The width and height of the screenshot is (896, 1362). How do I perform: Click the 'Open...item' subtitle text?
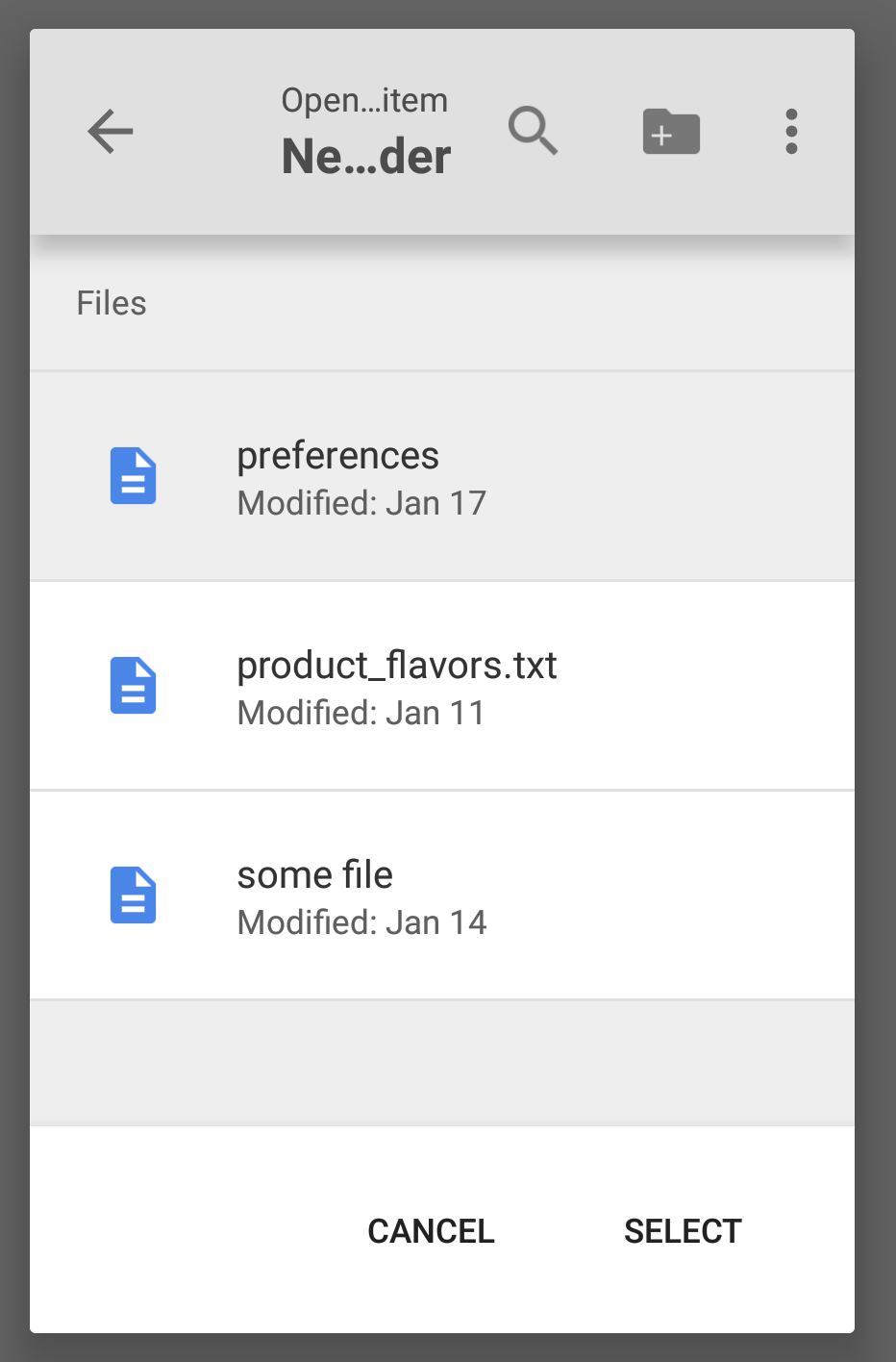coord(364,101)
